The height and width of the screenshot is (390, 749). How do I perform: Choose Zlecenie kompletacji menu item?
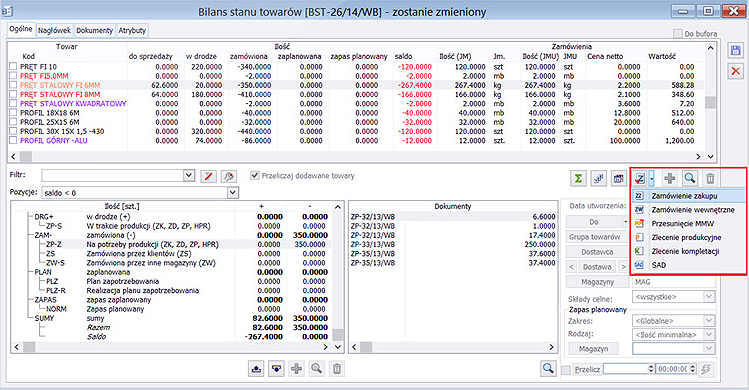pos(688,251)
